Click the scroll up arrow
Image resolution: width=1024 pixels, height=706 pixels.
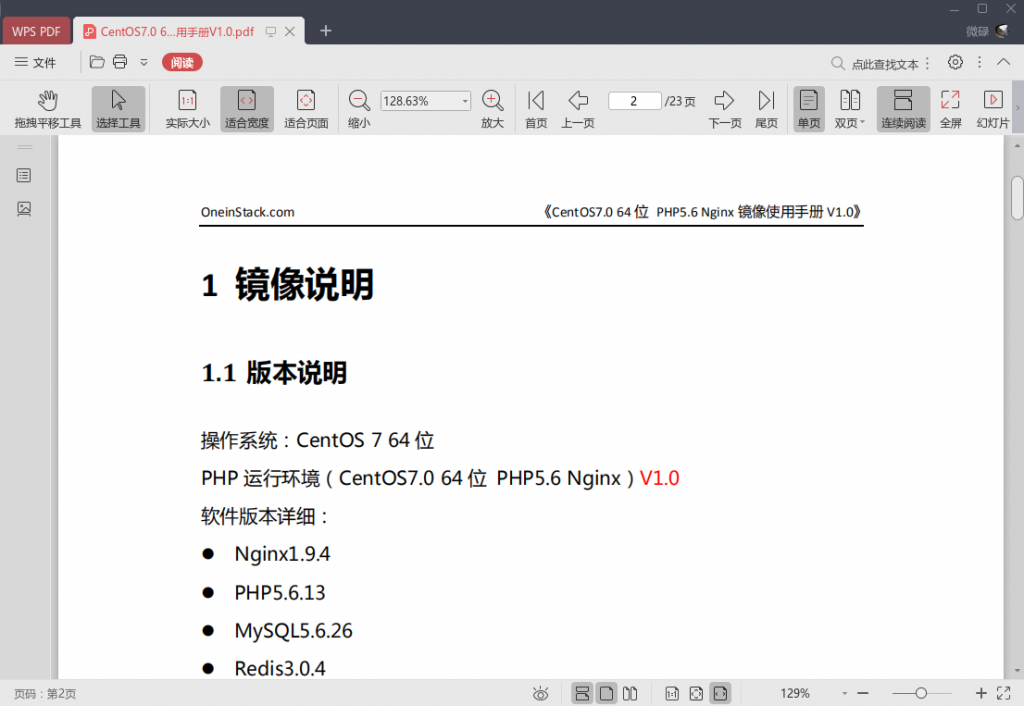click(1017, 145)
